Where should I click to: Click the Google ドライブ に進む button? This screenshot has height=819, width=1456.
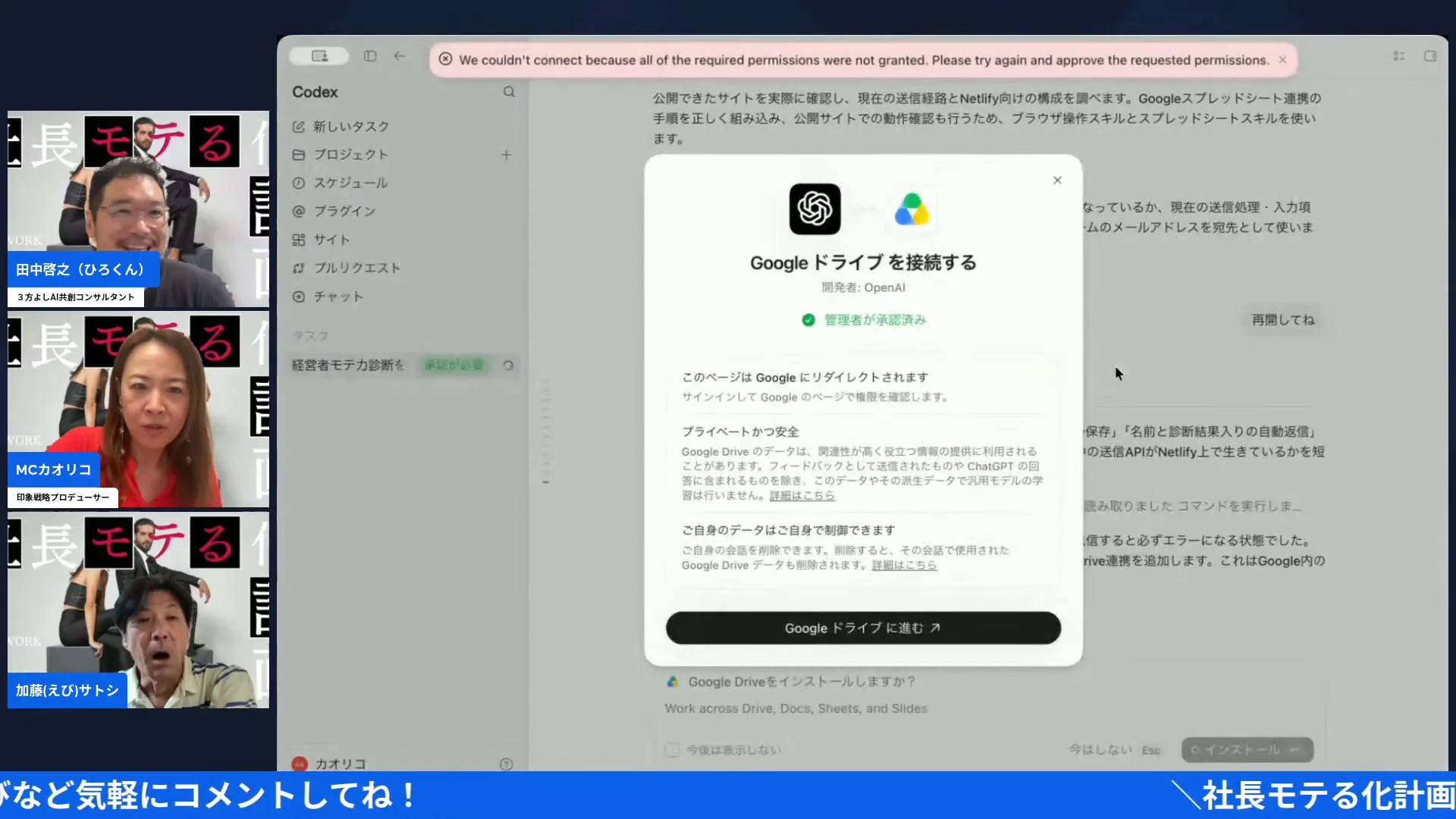(x=863, y=628)
